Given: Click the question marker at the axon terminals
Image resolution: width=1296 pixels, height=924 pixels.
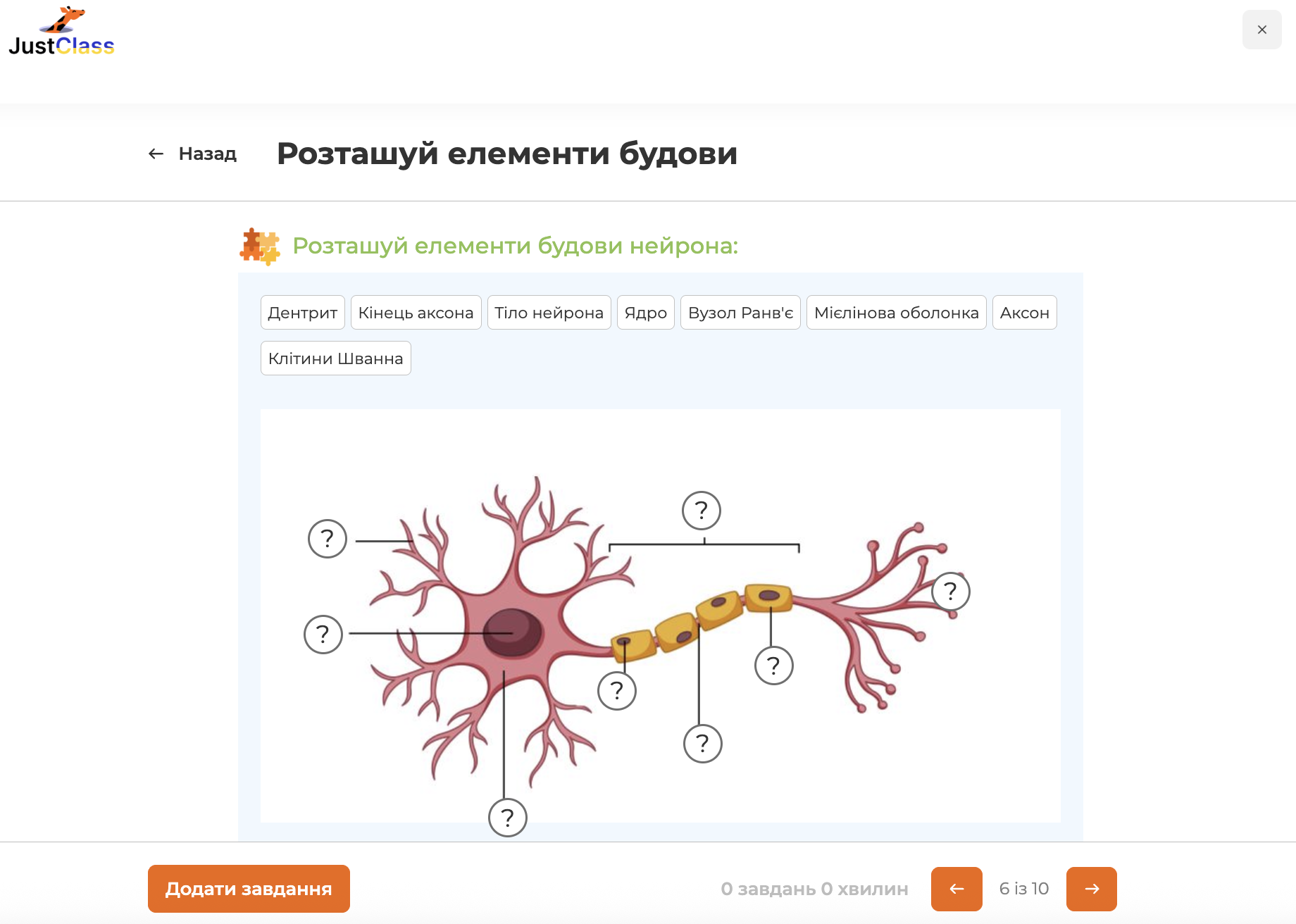Looking at the screenshot, I should click(x=952, y=592).
